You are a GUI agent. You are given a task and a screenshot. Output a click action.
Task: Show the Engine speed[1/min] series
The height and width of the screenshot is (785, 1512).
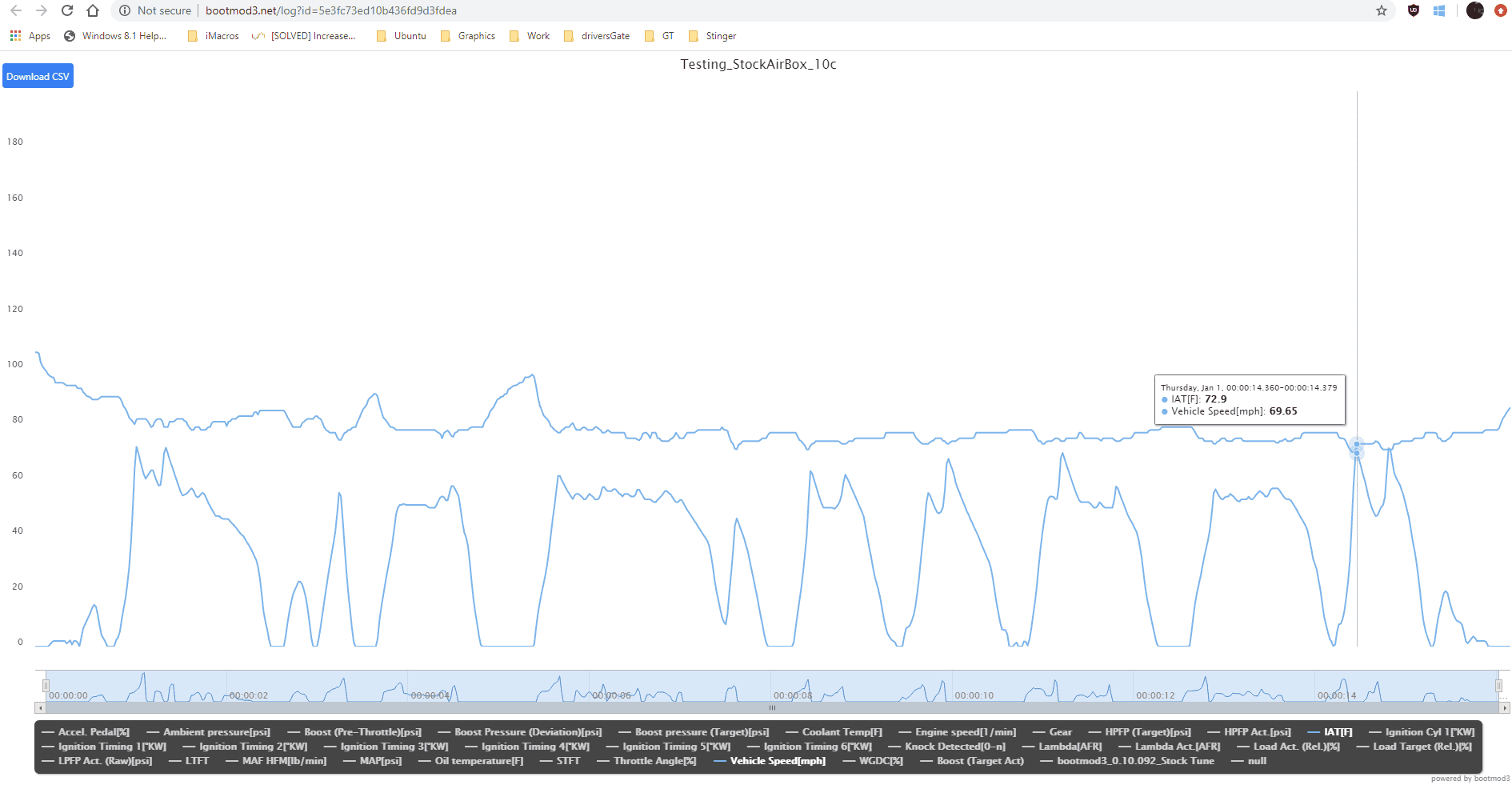coord(958,732)
